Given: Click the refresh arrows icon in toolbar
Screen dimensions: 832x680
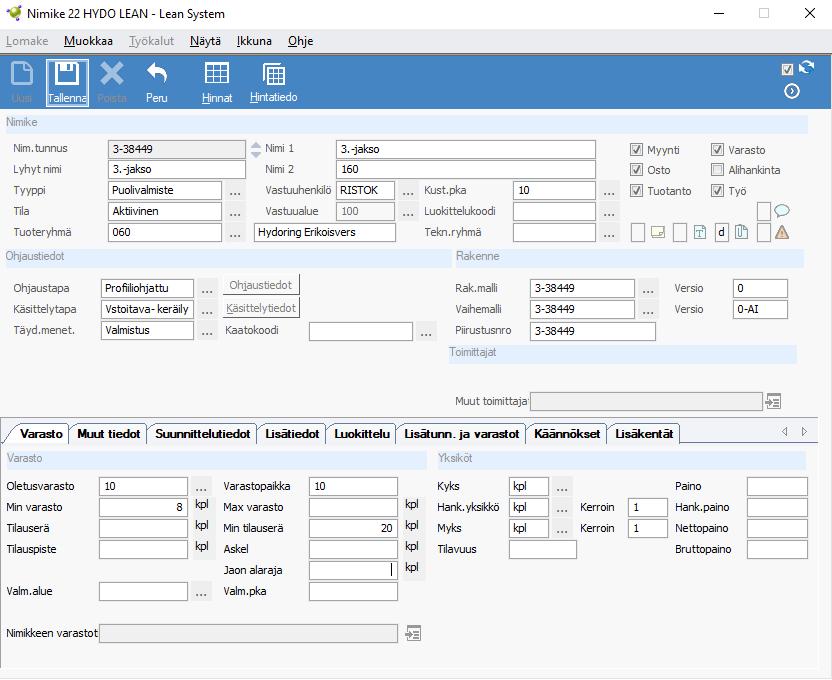Looking at the screenshot, I should tap(807, 67).
